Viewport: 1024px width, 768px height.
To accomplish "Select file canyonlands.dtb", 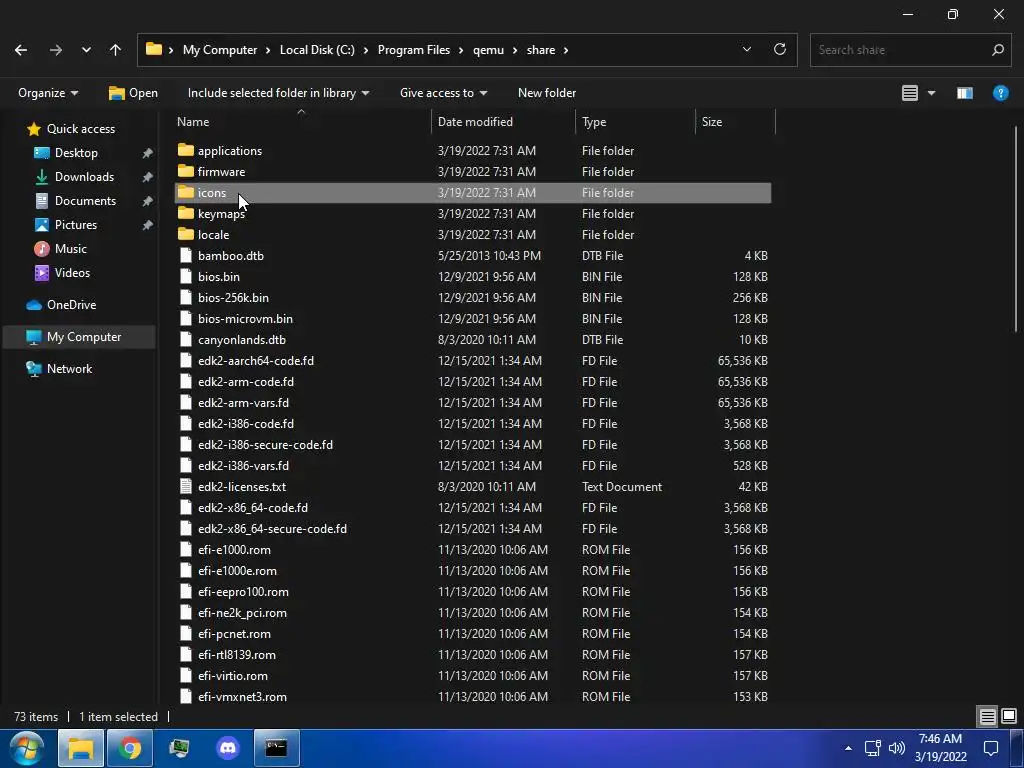I will pyautogui.click(x=473, y=340).
